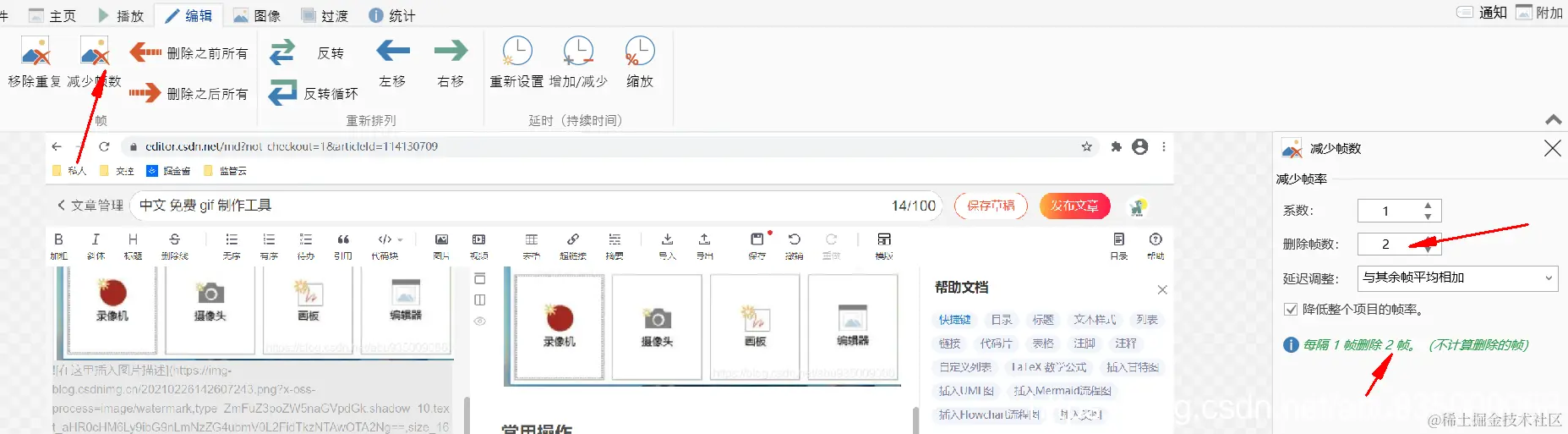The height and width of the screenshot is (434, 1568).
Task: Click the browser extensions puzzle icon
Action: pyautogui.click(x=1116, y=146)
